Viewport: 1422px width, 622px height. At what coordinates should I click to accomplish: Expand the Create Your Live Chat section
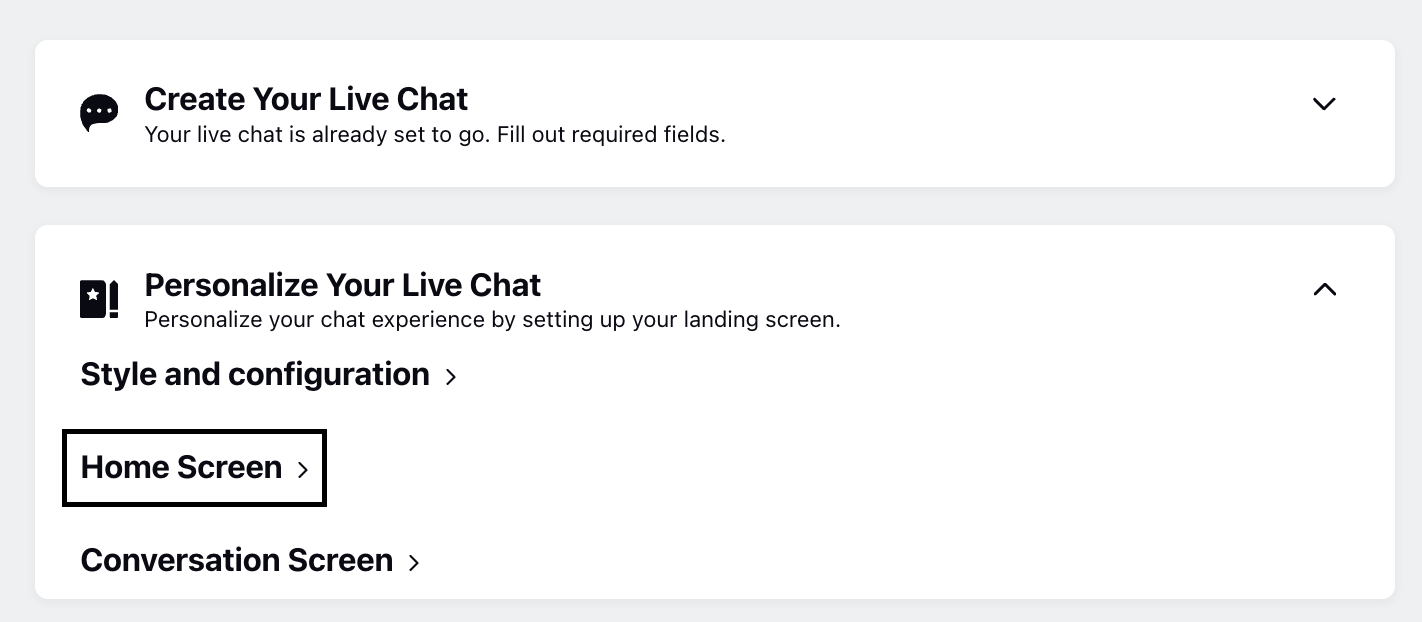tap(1324, 103)
